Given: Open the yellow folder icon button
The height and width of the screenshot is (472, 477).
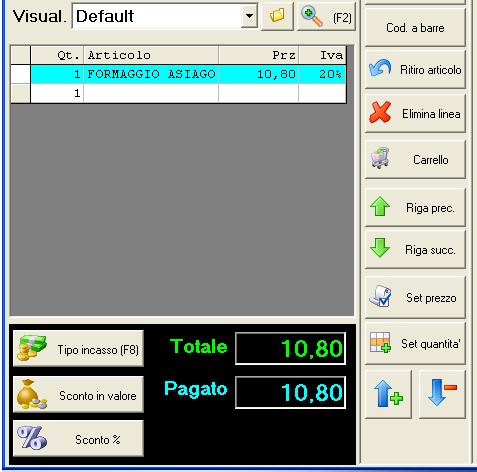Looking at the screenshot, I should coord(277,16).
